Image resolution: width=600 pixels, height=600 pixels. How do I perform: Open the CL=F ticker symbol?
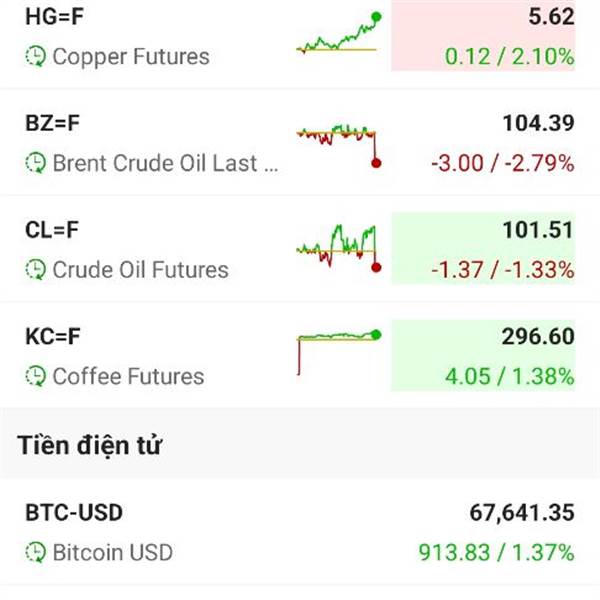pyautogui.click(x=52, y=230)
